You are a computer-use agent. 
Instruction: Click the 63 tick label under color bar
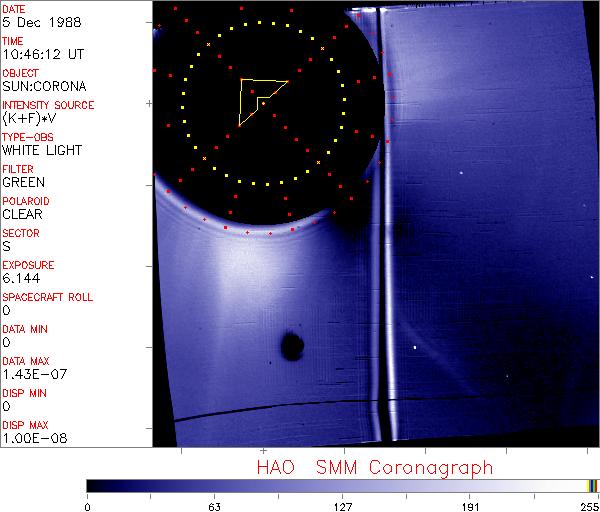point(214,505)
